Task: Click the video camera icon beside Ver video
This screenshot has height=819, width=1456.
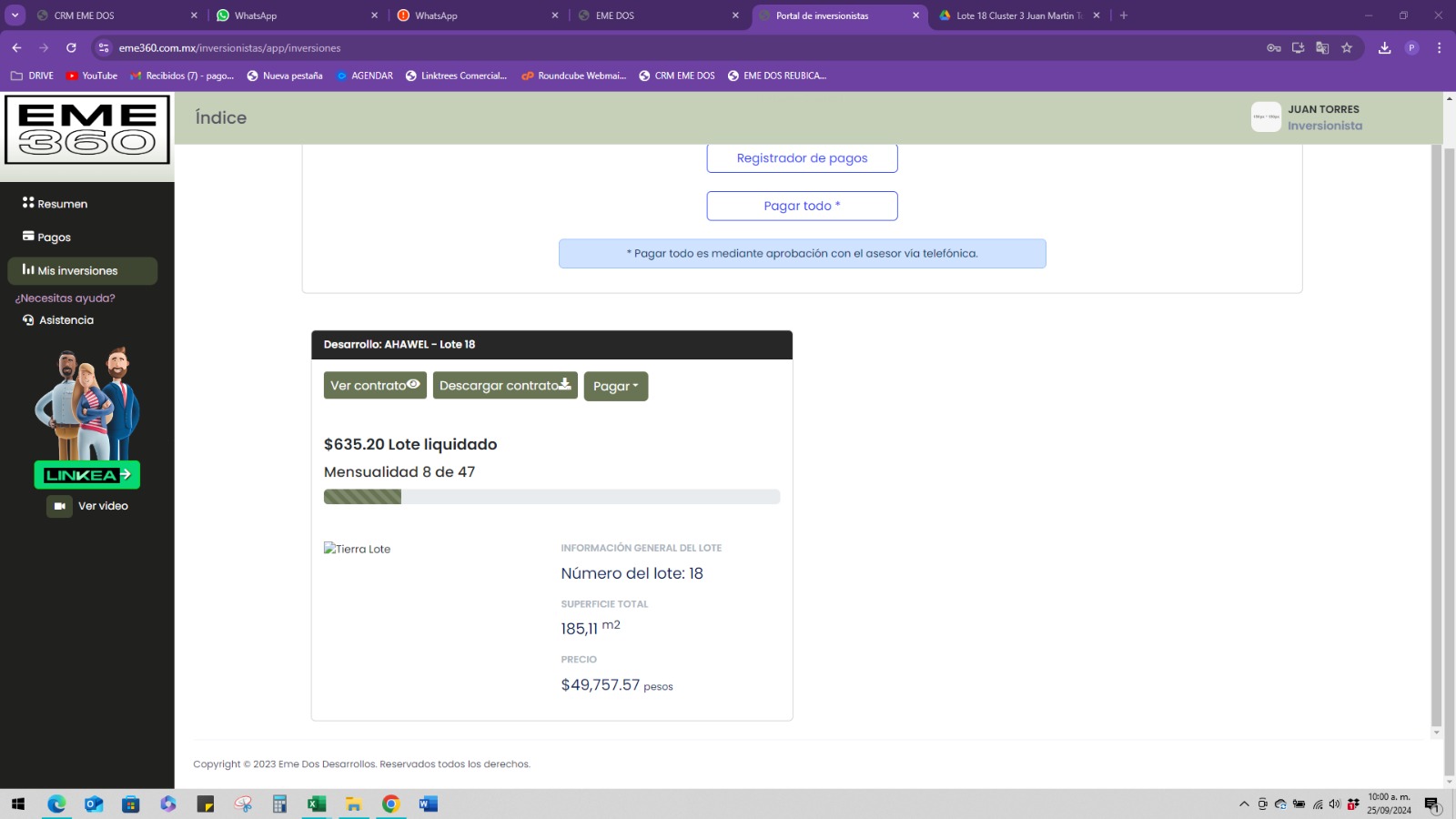Action: pyautogui.click(x=59, y=506)
